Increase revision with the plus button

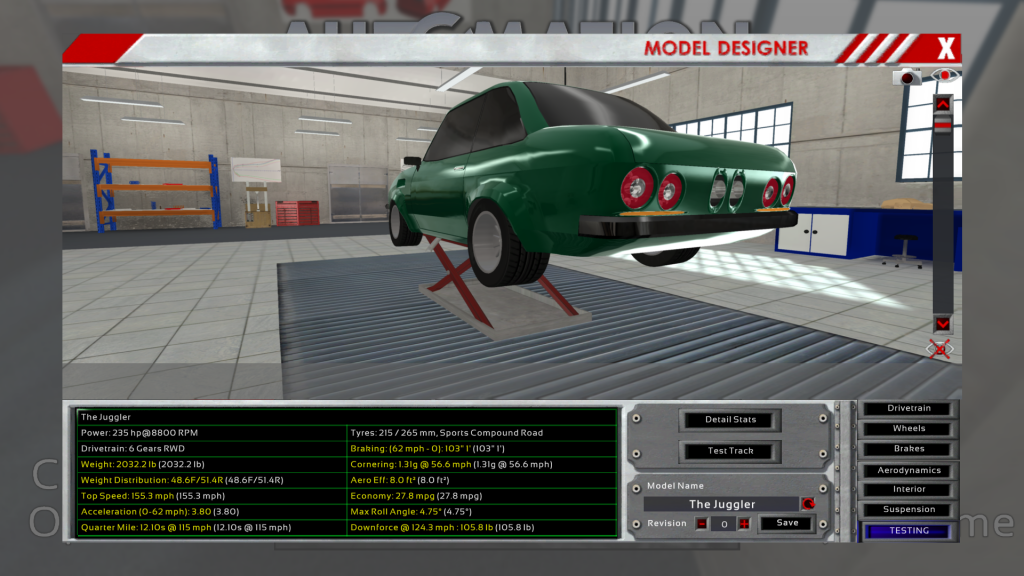pyautogui.click(x=743, y=523)
